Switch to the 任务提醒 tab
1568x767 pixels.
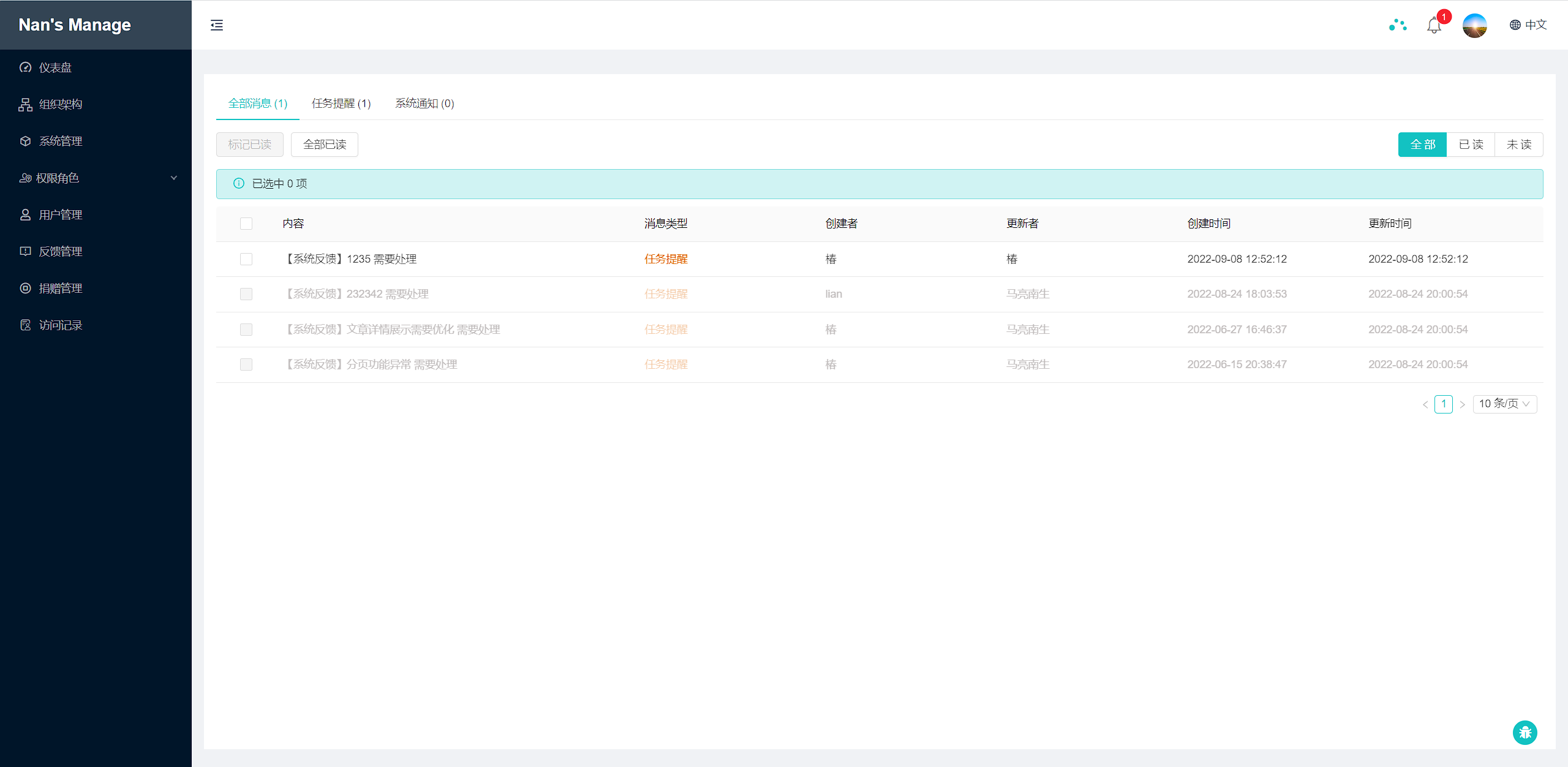[341, 103]
